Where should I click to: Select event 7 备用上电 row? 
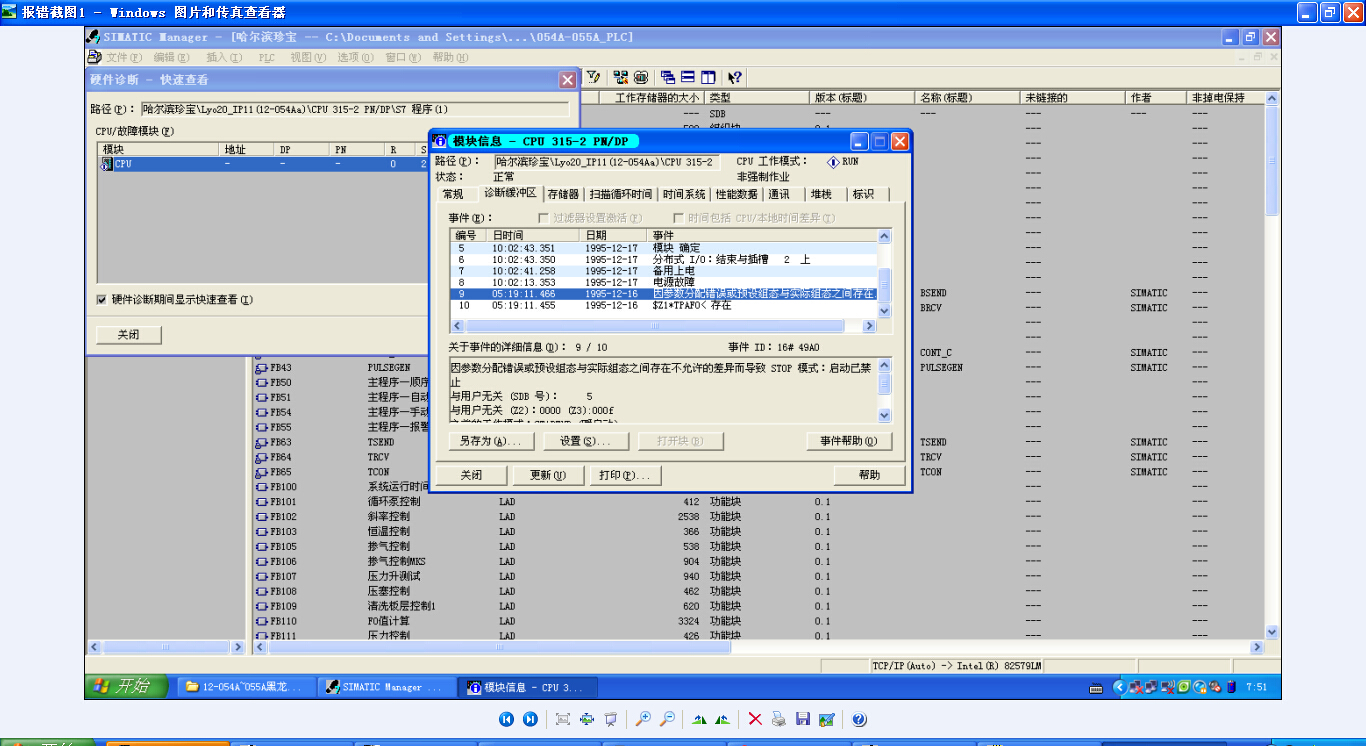663,271
